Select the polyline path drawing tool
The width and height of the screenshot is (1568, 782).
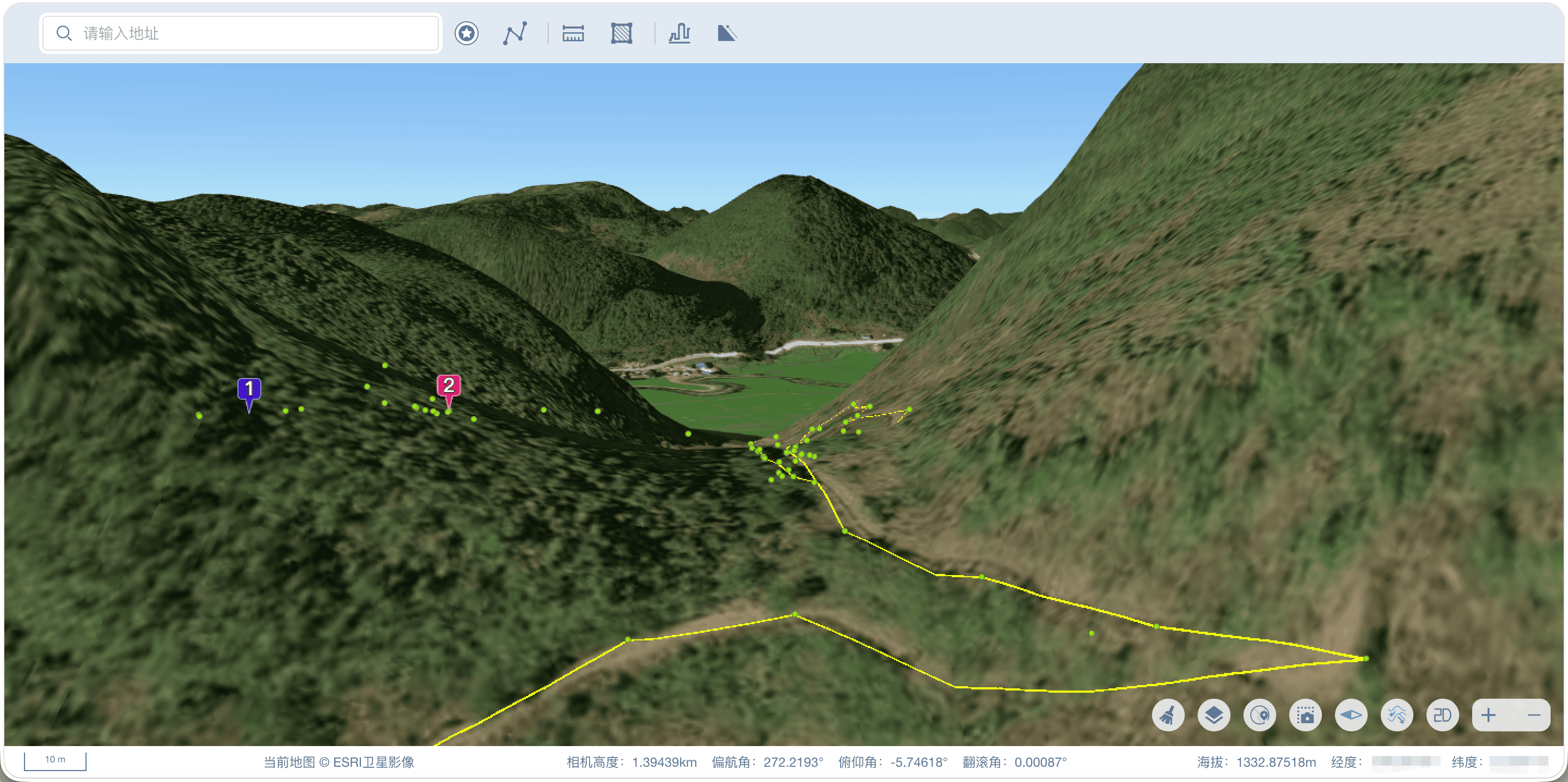tap(515, 33)
